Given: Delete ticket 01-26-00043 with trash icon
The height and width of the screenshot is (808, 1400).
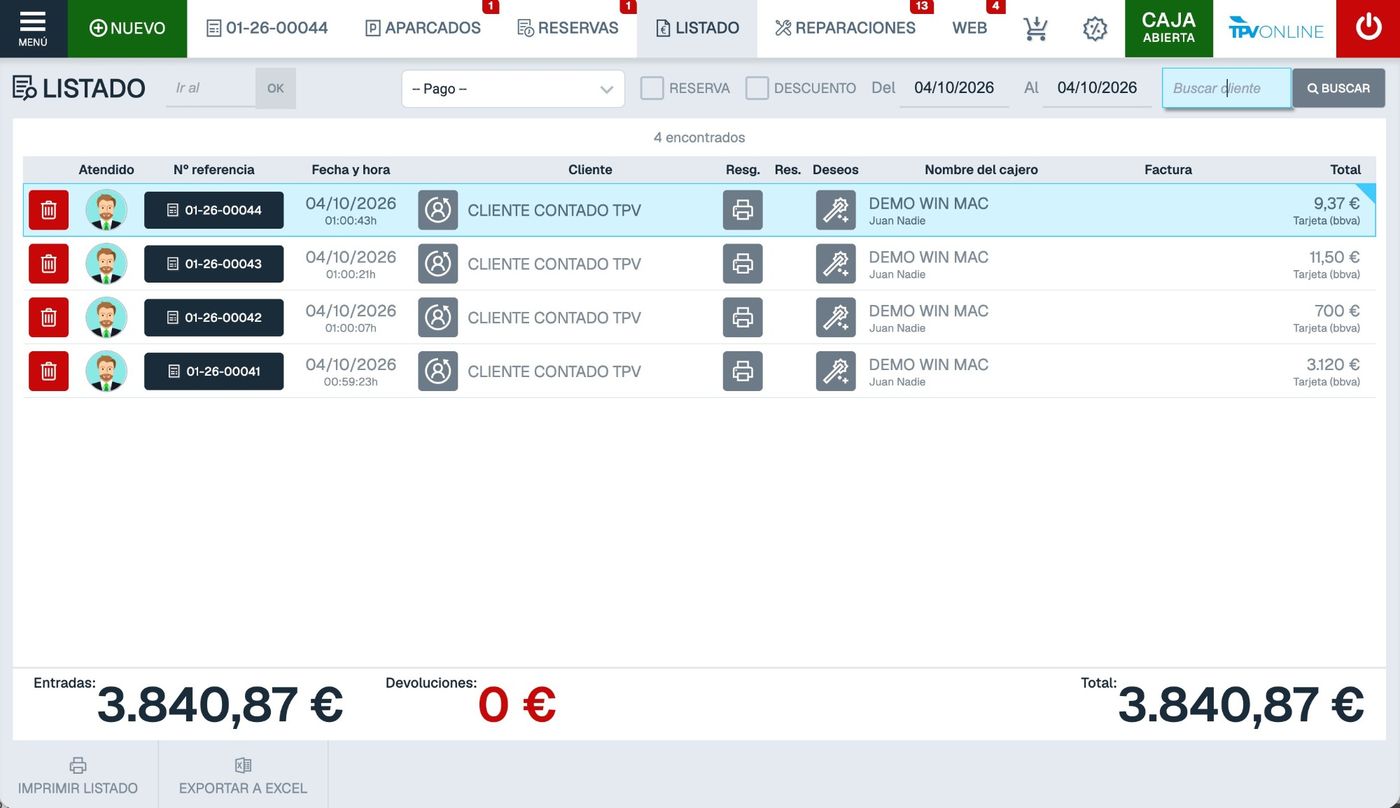Looking at the screenshot, I should [48, 264].
